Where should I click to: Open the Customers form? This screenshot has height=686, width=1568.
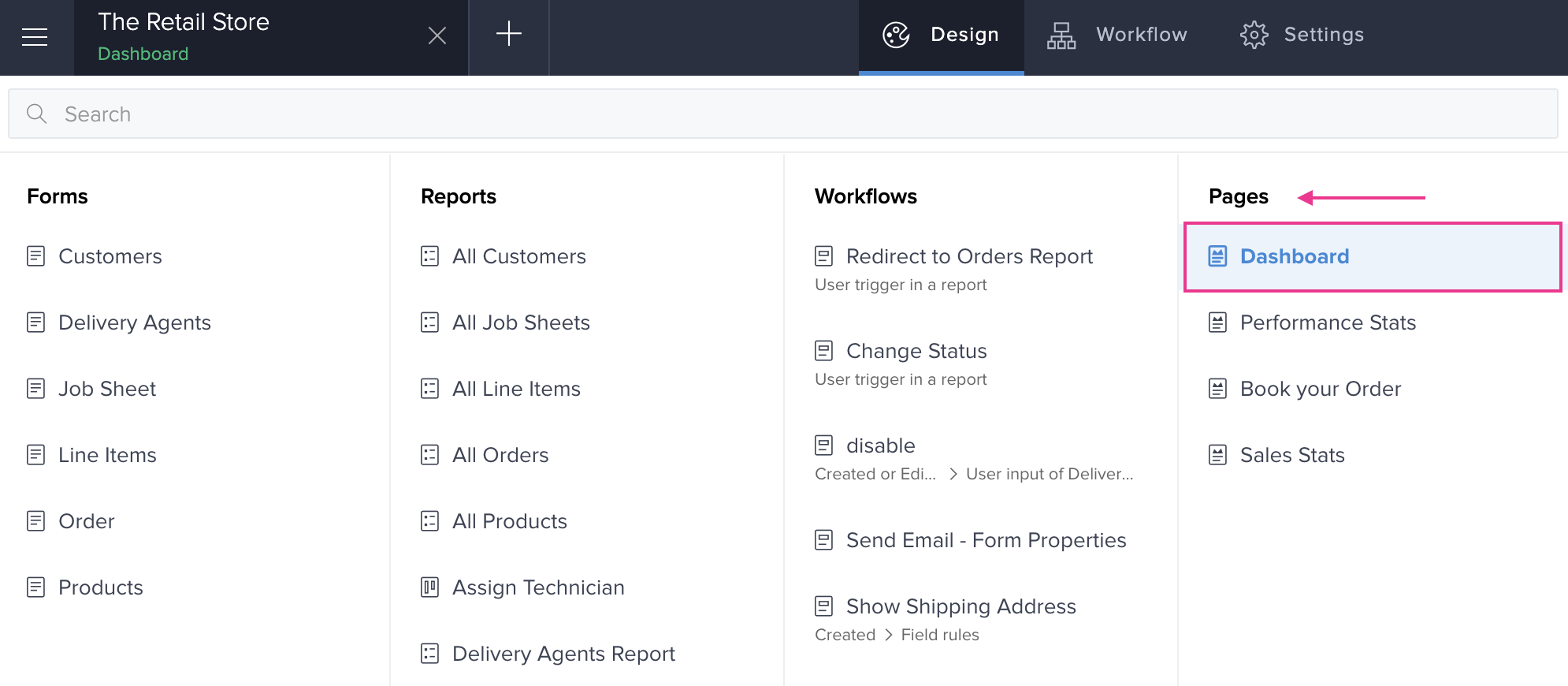pos(110,256)
